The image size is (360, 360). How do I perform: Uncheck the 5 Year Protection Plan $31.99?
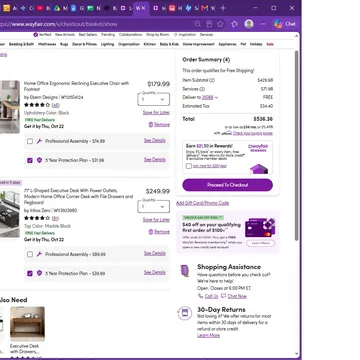[x=30, y=160]
